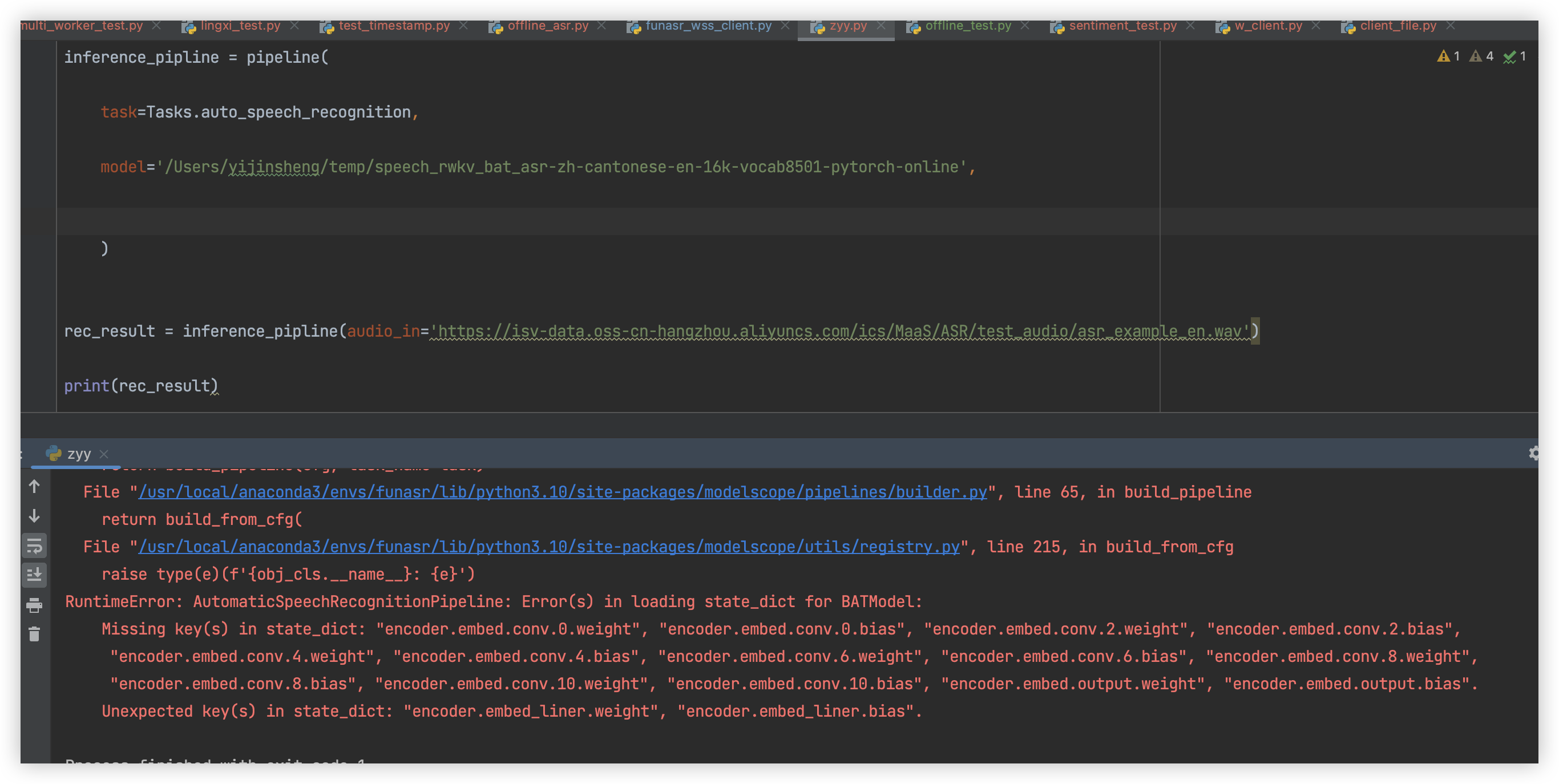Click the Unexpected key(s) in state_dict line

(512, 712)
